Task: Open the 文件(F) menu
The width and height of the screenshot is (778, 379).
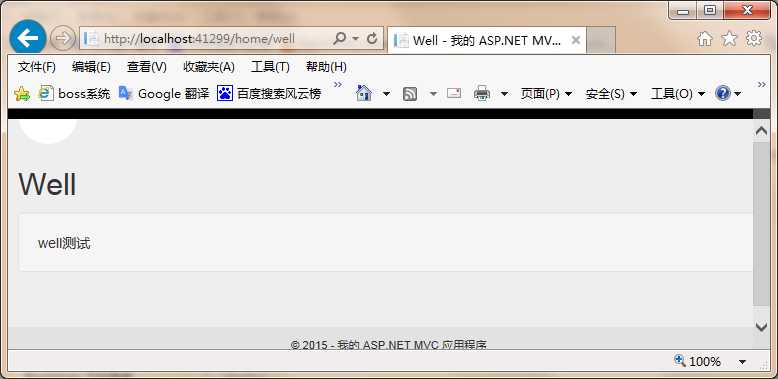Action: (x=37, y=67)
